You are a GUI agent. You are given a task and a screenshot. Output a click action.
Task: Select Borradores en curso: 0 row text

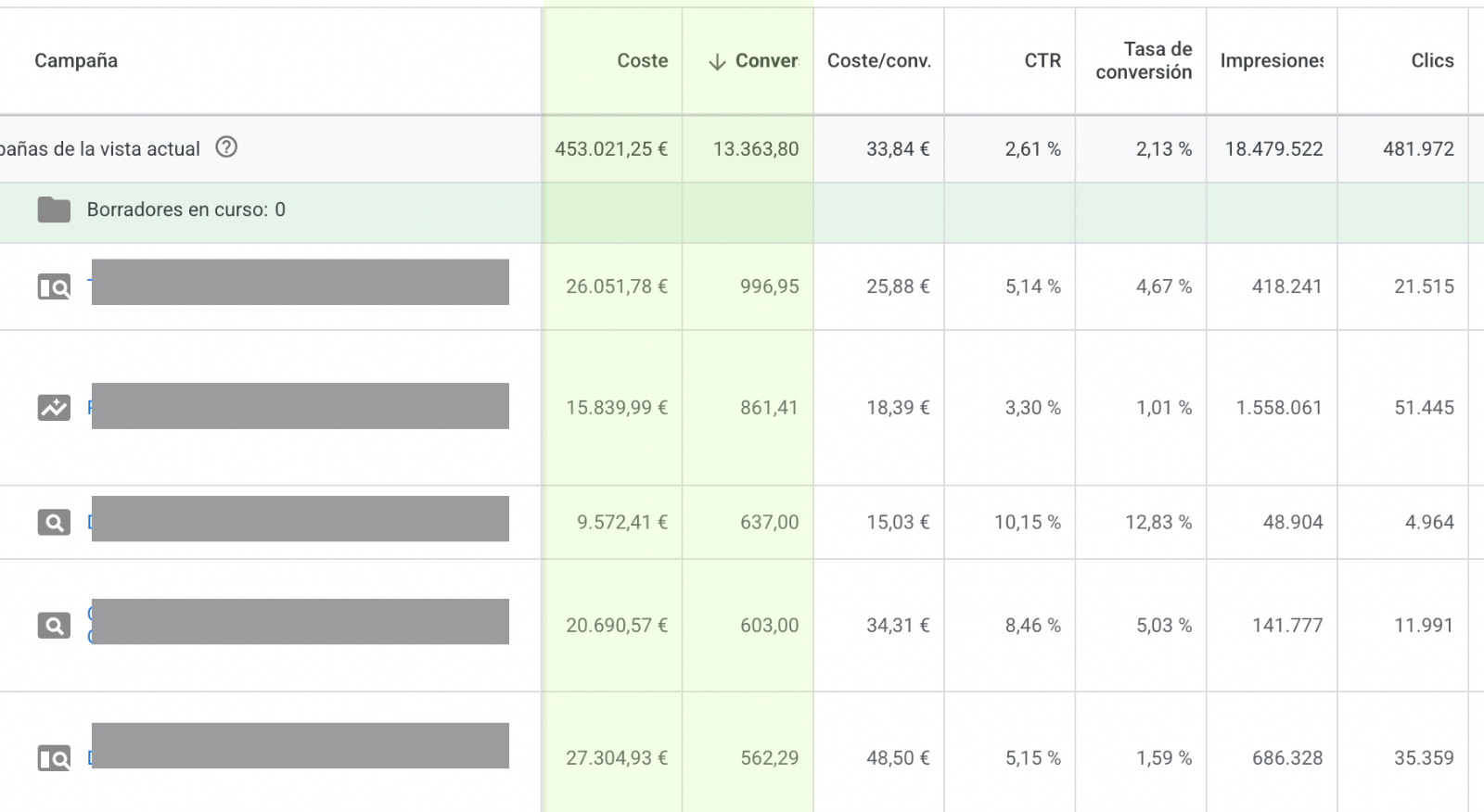[x=186, y=209]
